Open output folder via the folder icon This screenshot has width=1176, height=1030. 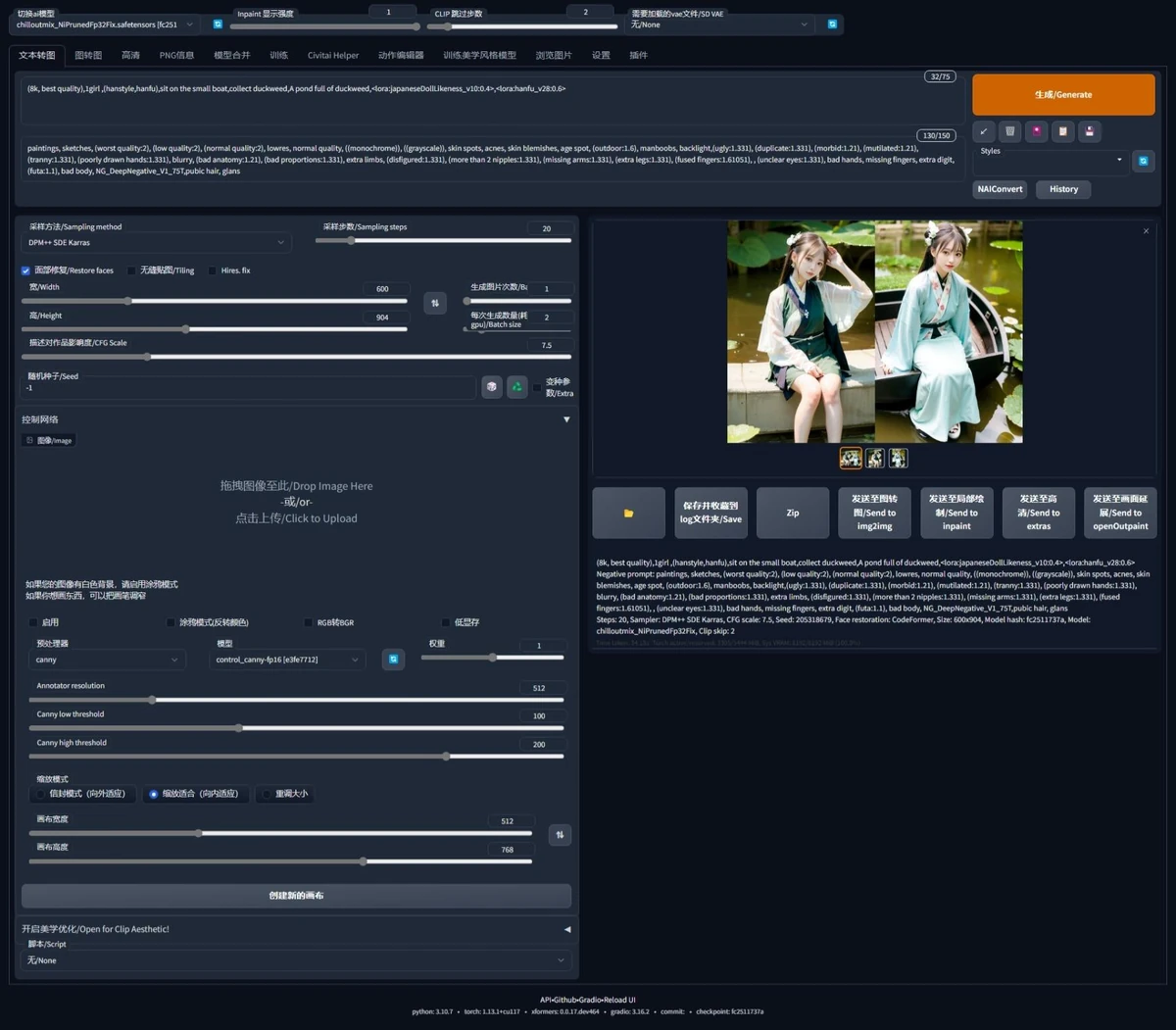coord(628,513)
